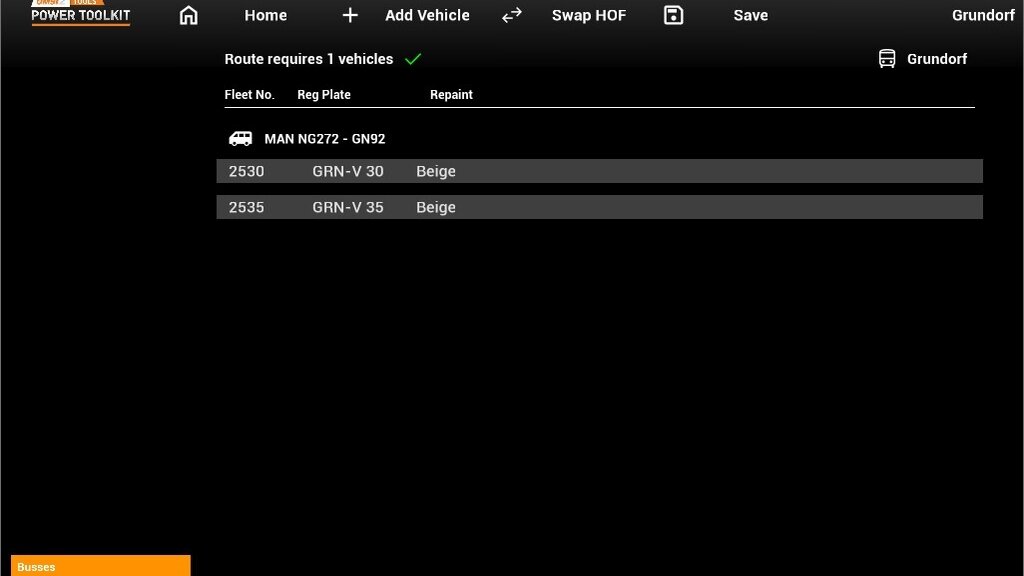Image resolution: width=1024 pixels, height=576 pixels.
Task: Click Beige repaint in row 2530
Action: coord(436,171)
